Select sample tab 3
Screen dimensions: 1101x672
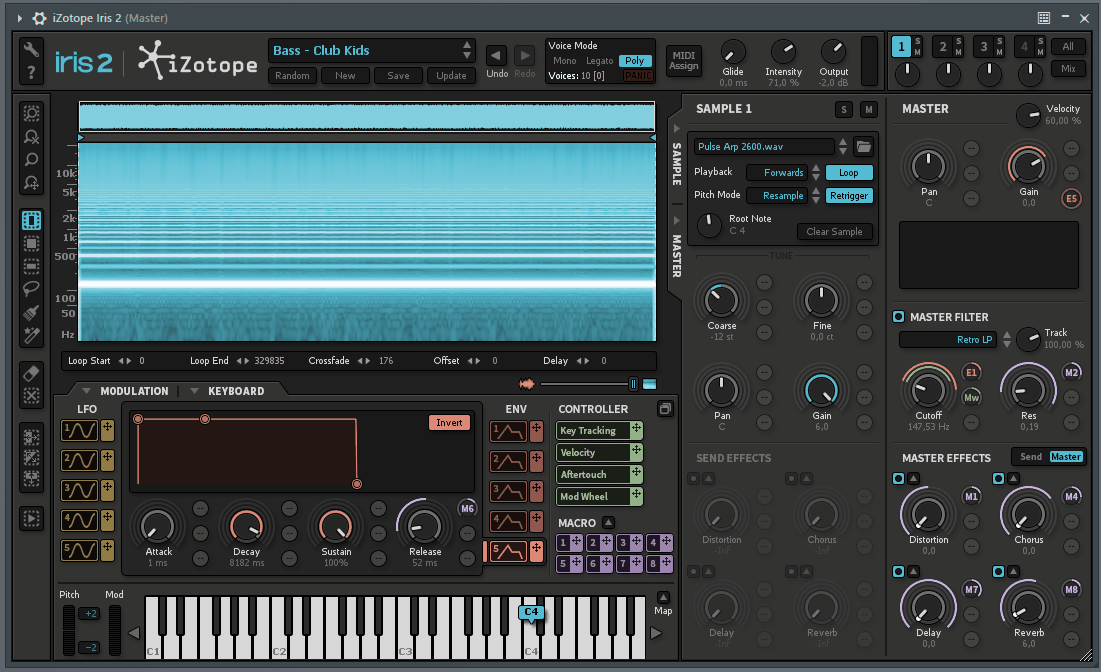coord(983,47)
